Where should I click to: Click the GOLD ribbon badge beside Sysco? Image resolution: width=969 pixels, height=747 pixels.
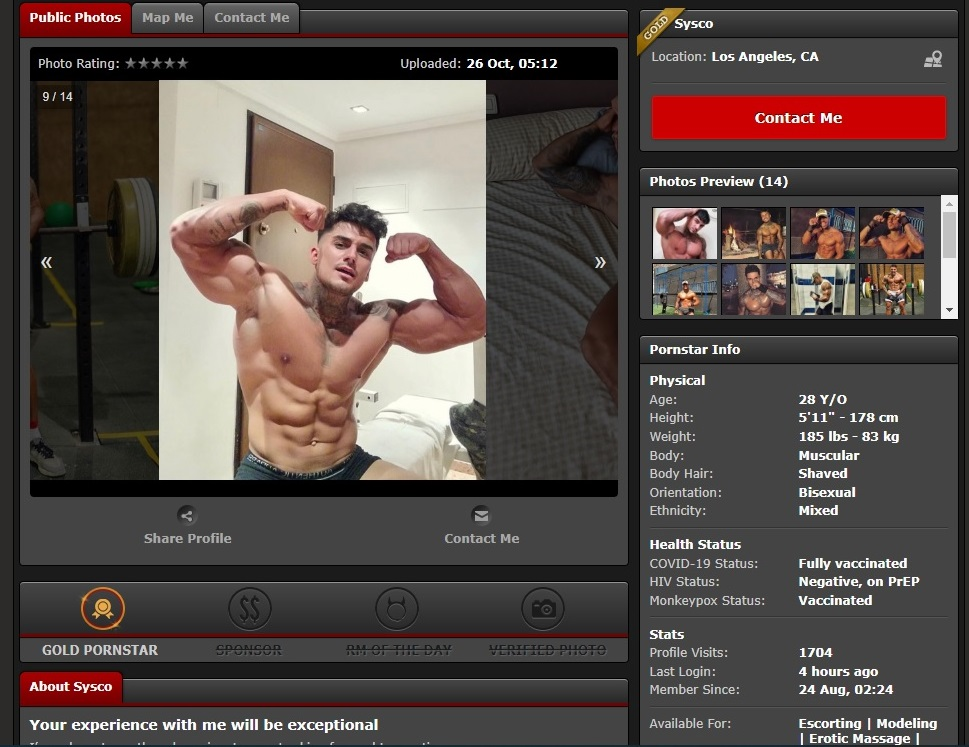(x=657, y=28)
